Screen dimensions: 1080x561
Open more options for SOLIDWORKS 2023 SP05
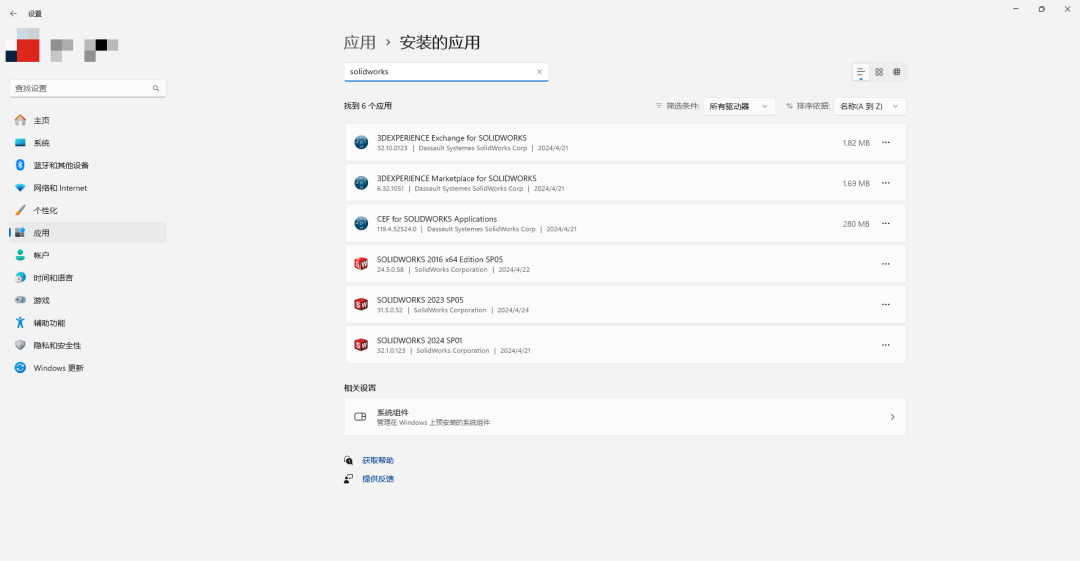point(886,305)
